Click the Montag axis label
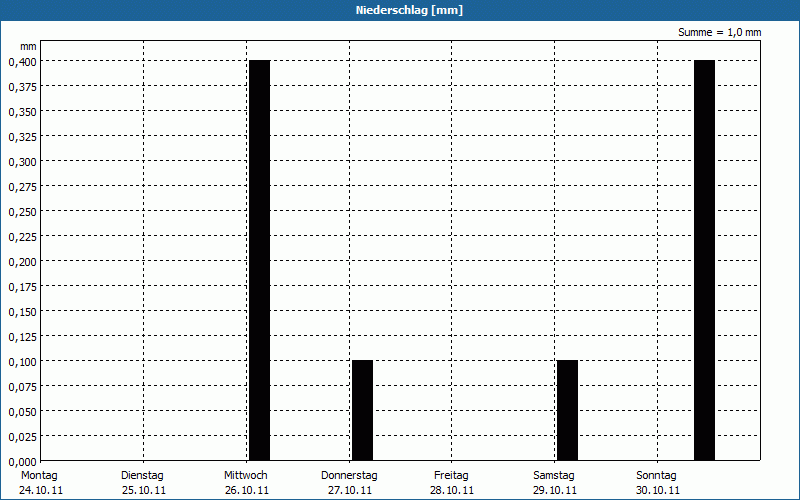This screenshot has height=500, width=800. pyautogui.click(x=39, y=475)
